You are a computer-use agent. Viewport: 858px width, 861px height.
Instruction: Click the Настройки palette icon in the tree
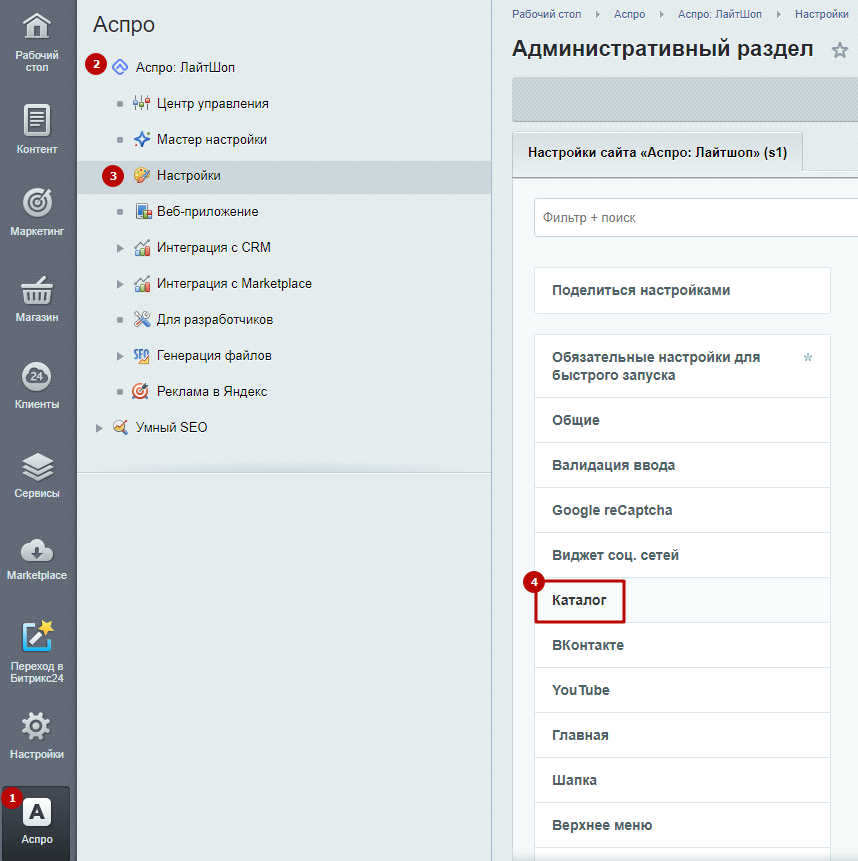142,176
